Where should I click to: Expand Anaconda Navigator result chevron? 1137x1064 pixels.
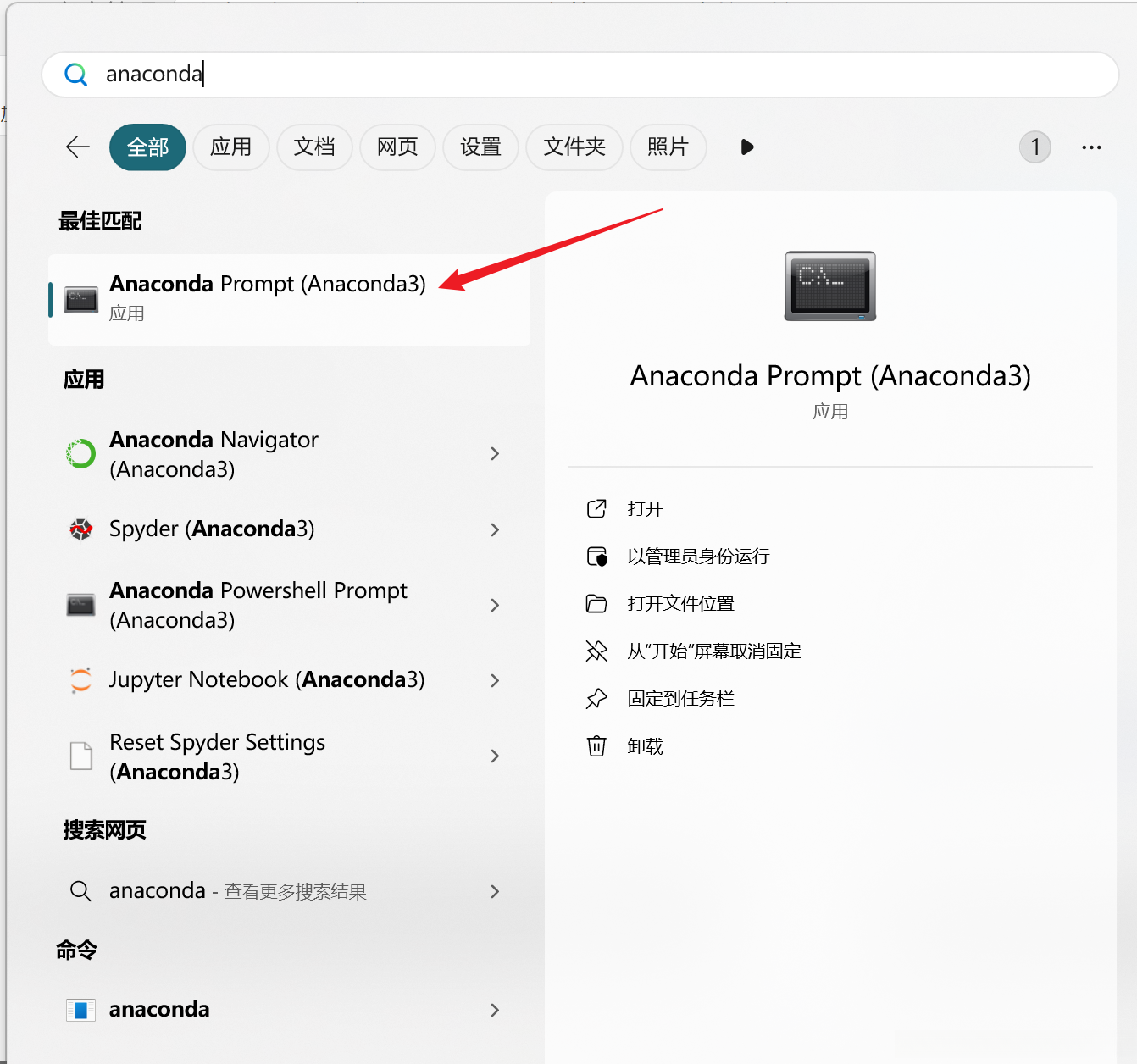pos(496,454)
